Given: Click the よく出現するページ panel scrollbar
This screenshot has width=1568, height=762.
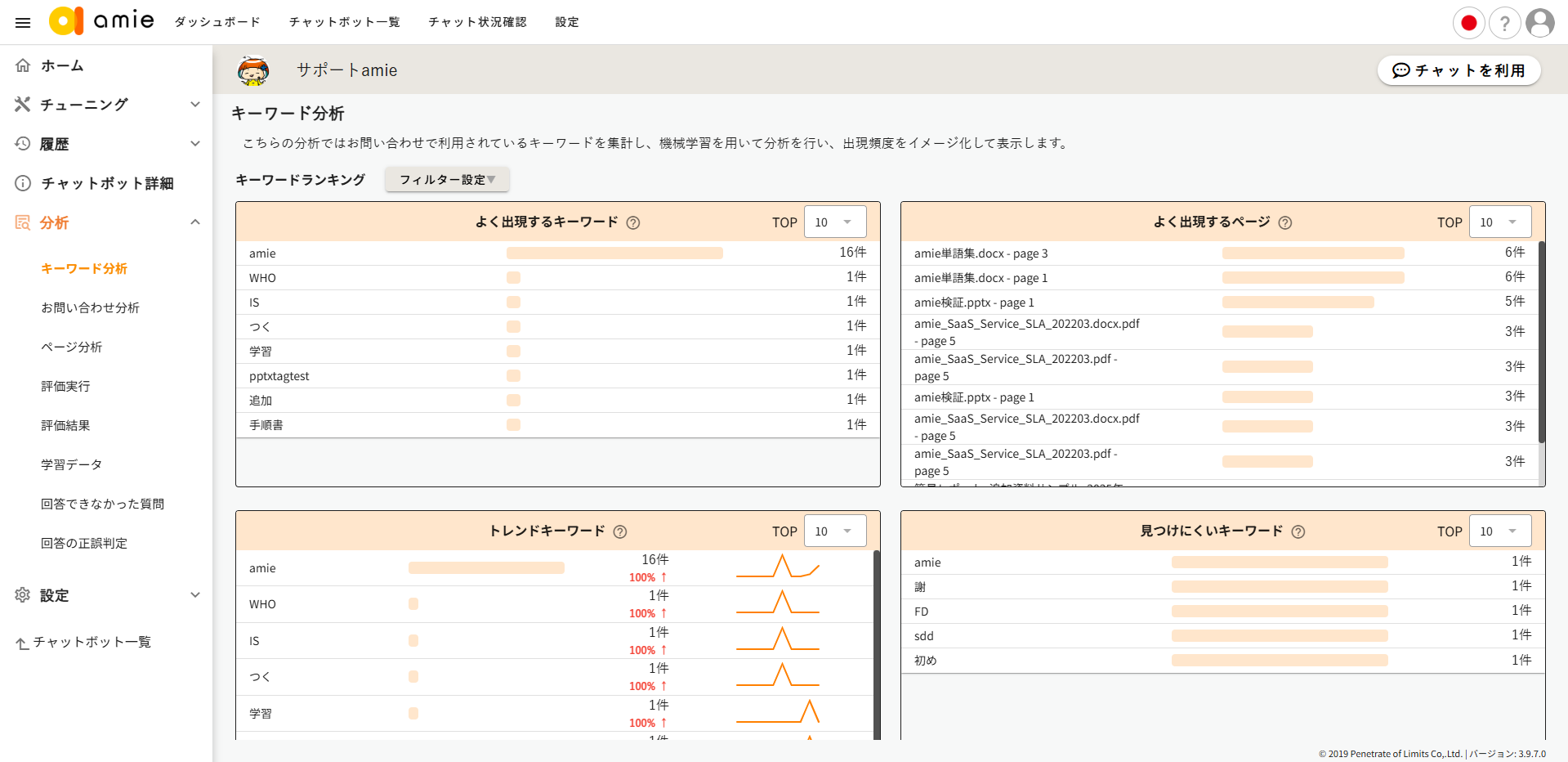Looking at the screenshot, I should [1541, 343].
